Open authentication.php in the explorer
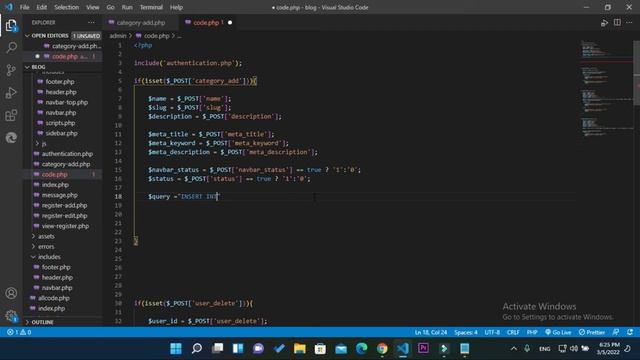The height and width of the screenshot is (360, 640). pos(67,154)
